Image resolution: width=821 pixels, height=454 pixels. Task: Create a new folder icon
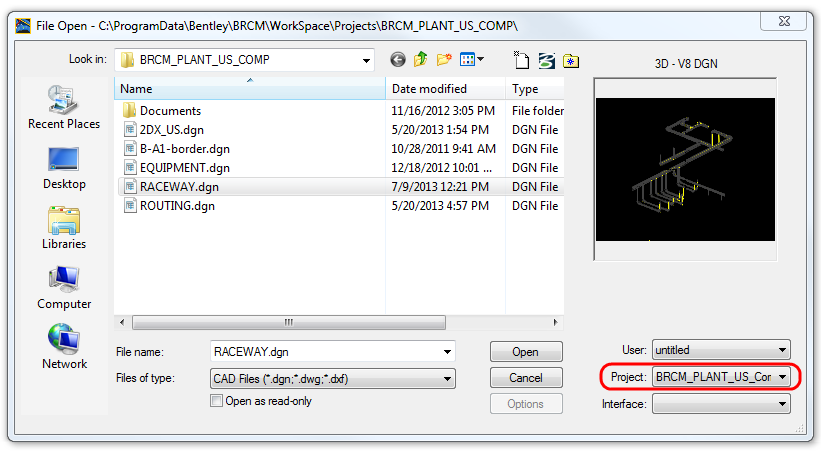click(444, 60)
